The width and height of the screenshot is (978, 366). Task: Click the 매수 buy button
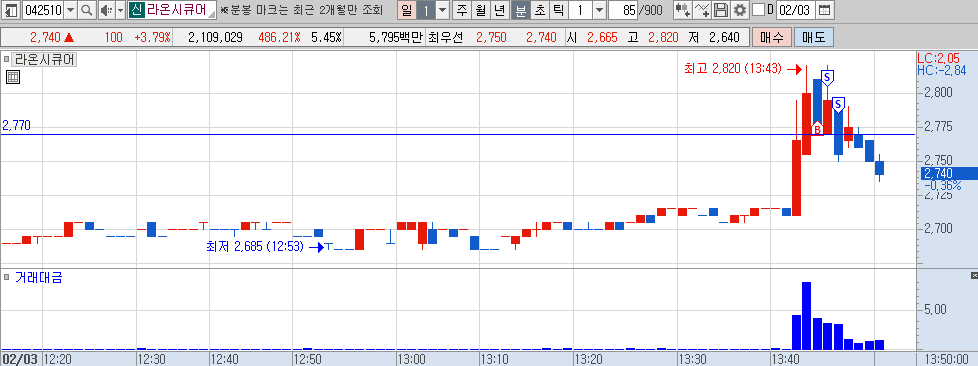[x=772, y=37]
